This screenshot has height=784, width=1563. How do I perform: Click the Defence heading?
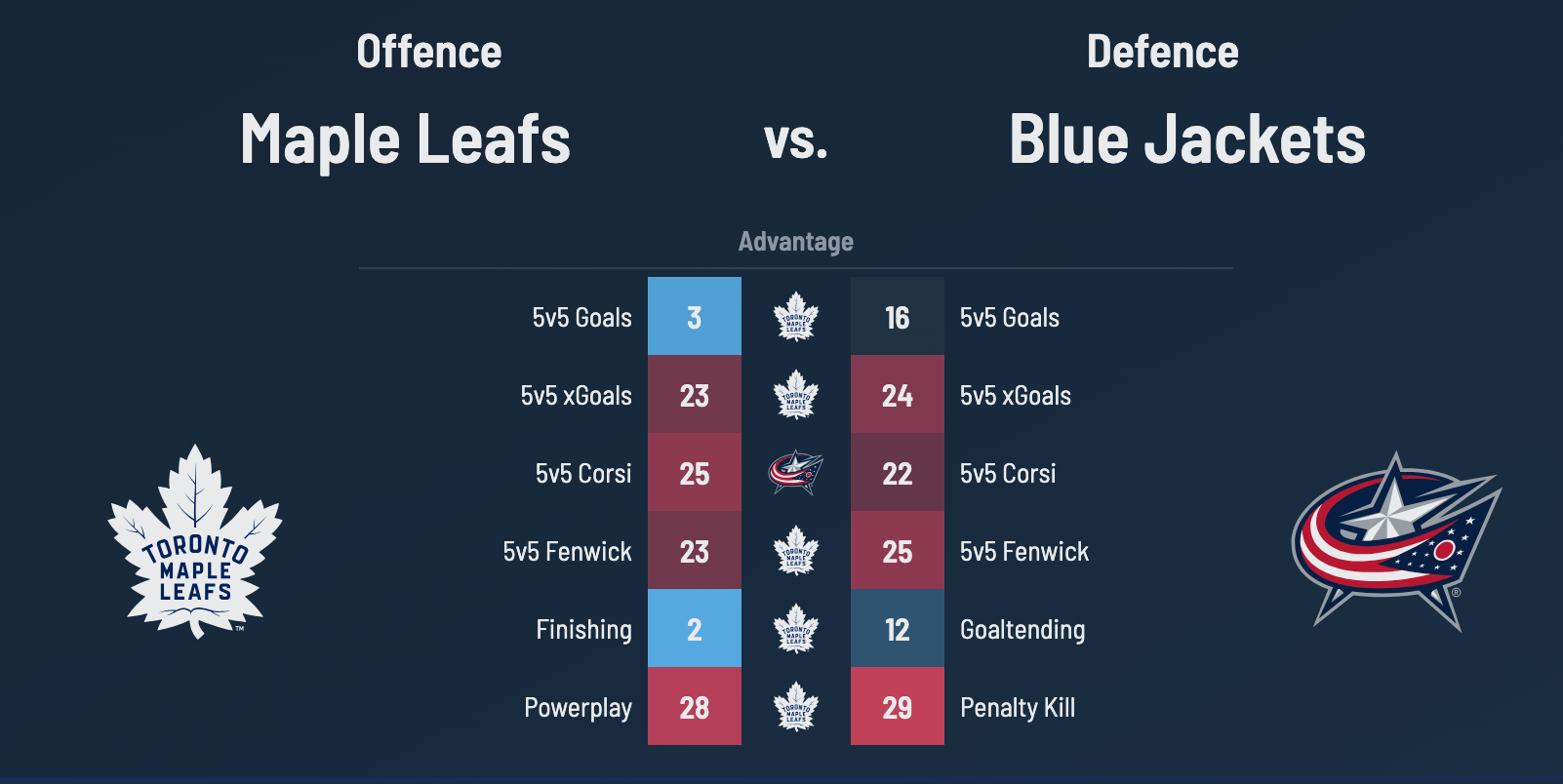pyautogui.click(x=1163, y=53)
